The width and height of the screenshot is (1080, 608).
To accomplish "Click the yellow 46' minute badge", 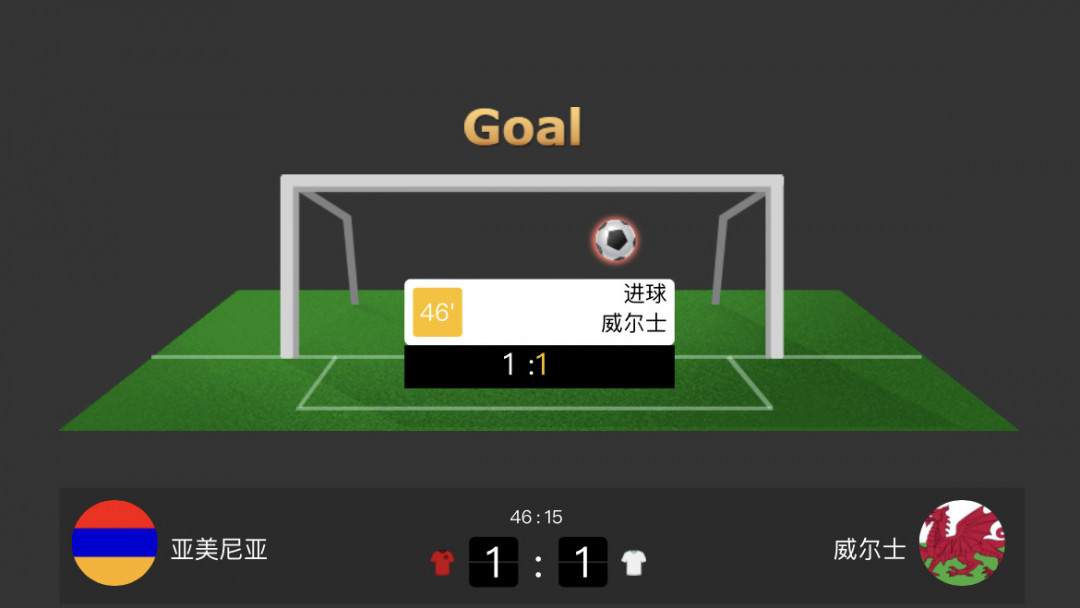I will point(437,312).
